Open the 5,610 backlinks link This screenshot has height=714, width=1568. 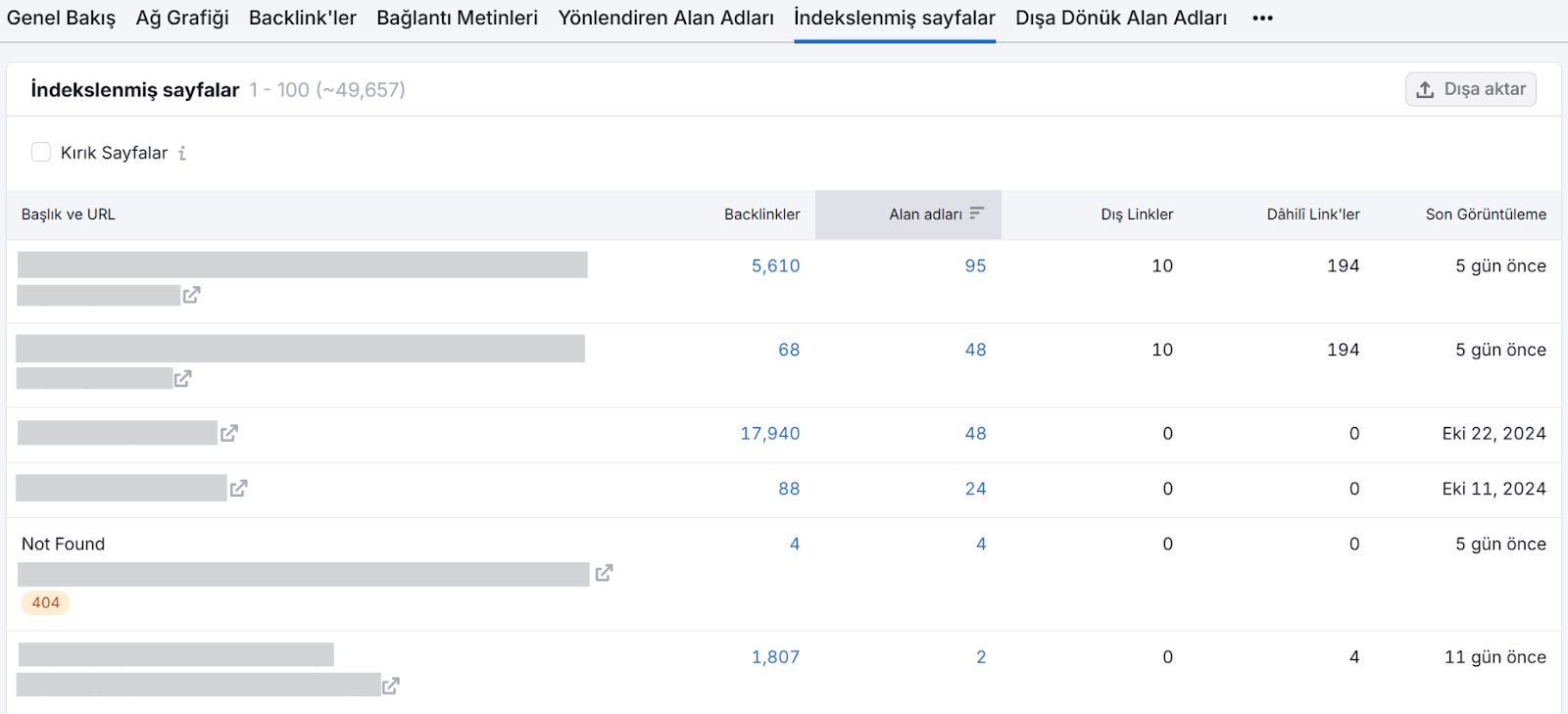tap(776, 266)
